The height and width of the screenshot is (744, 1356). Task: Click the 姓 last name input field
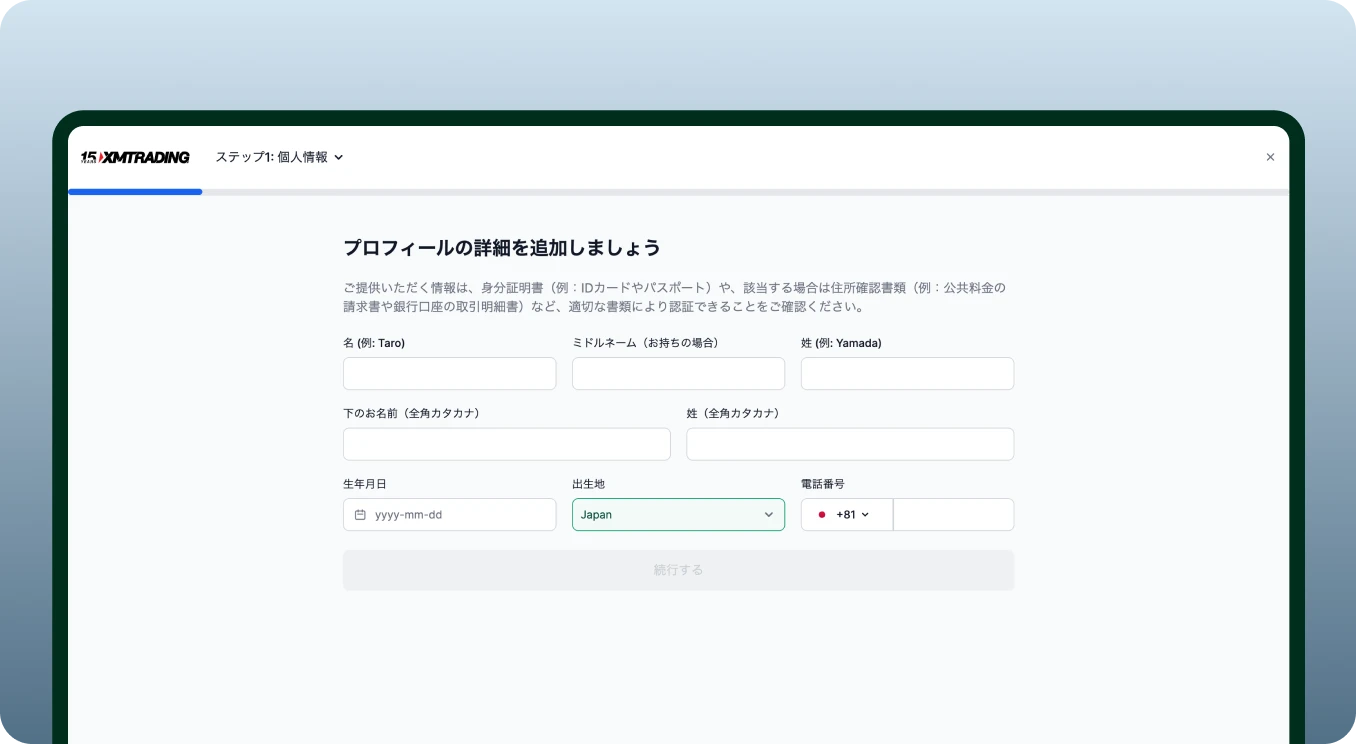907,373
